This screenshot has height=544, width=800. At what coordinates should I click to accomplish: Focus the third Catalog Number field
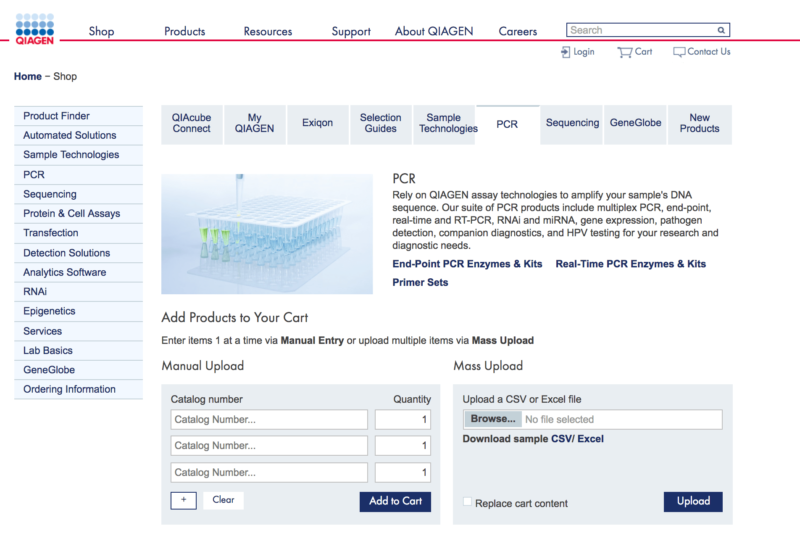(x=269, y=473)
